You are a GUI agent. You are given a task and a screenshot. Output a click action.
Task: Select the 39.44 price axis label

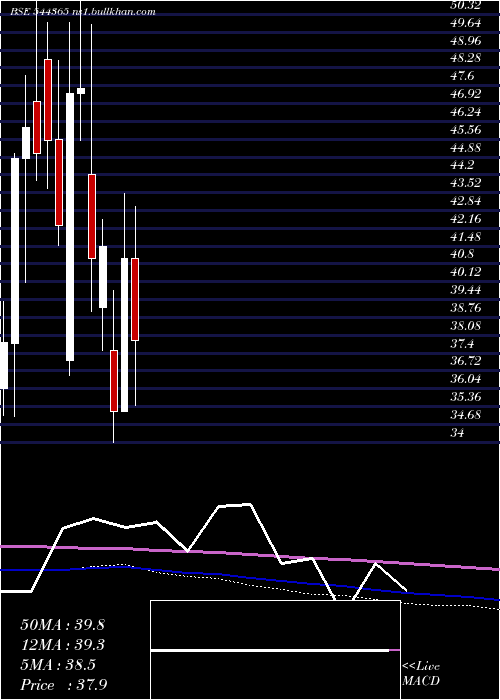(x=466, y=290)
